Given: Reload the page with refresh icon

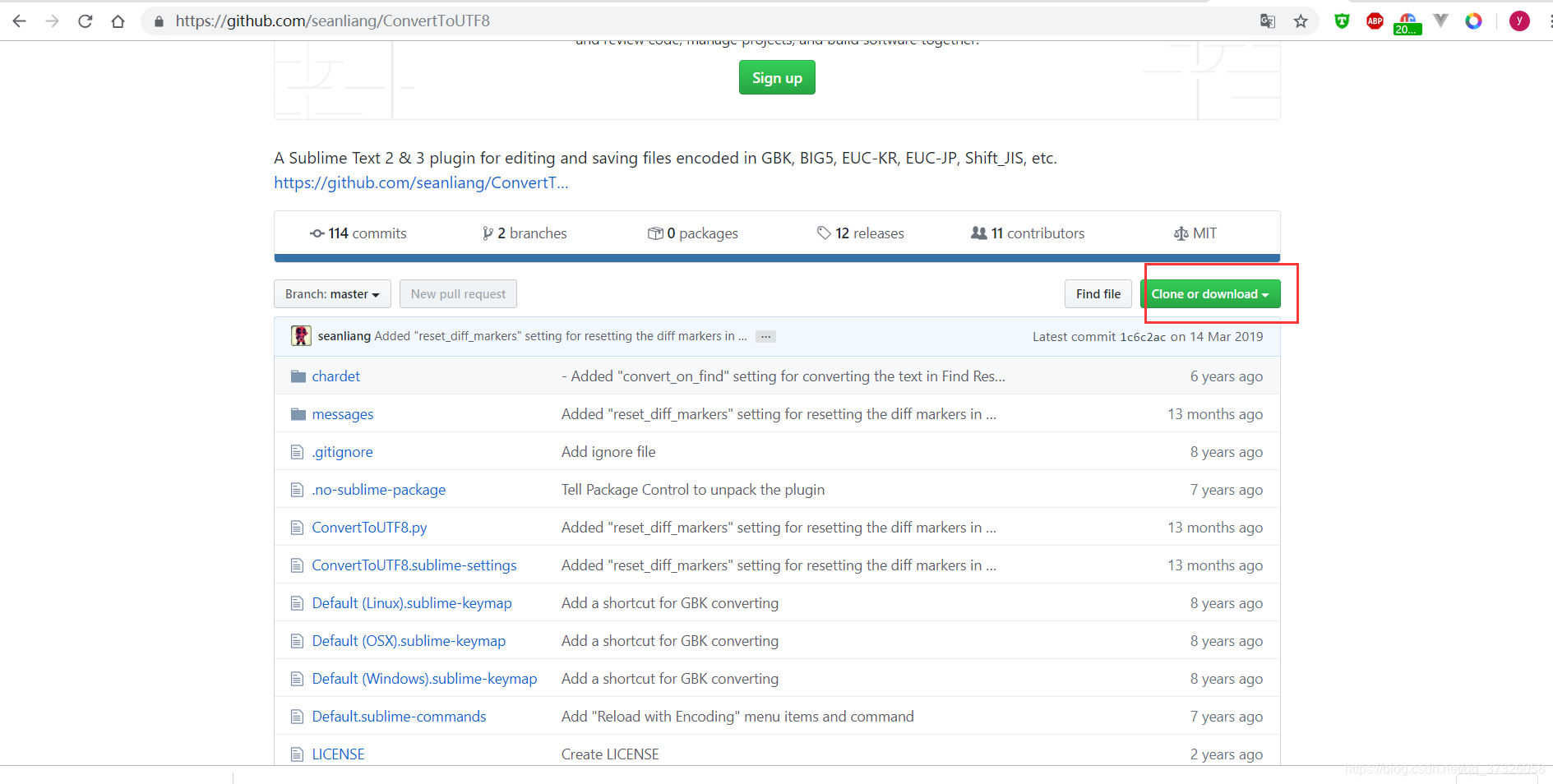Looking at the screenshot, I should click(x=86, y=21).
